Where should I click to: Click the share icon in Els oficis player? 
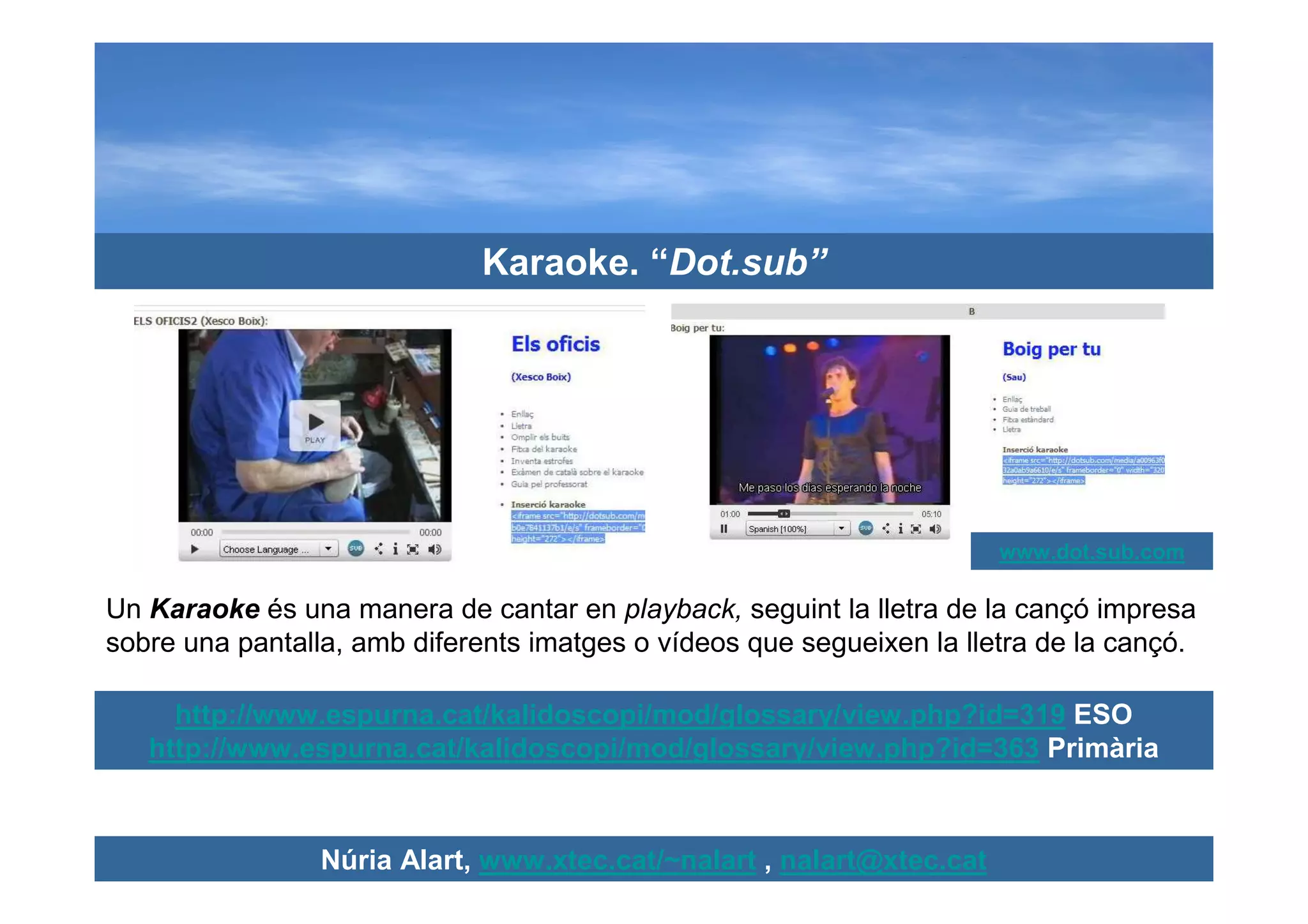click(x=379, y=549)
